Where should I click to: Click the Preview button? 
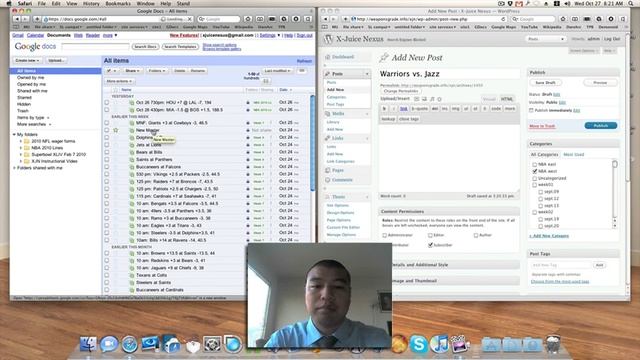(600, 82)
